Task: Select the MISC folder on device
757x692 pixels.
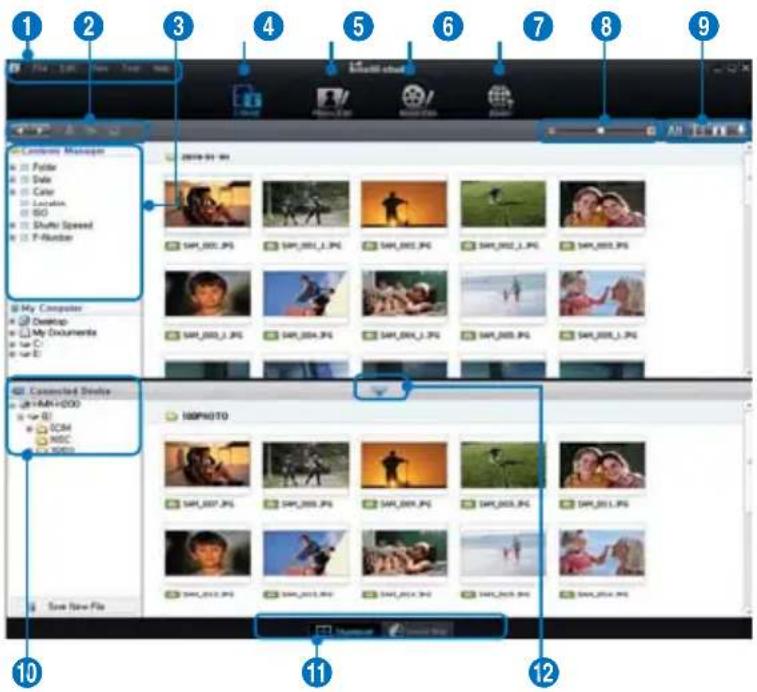Action: point(60,439)
